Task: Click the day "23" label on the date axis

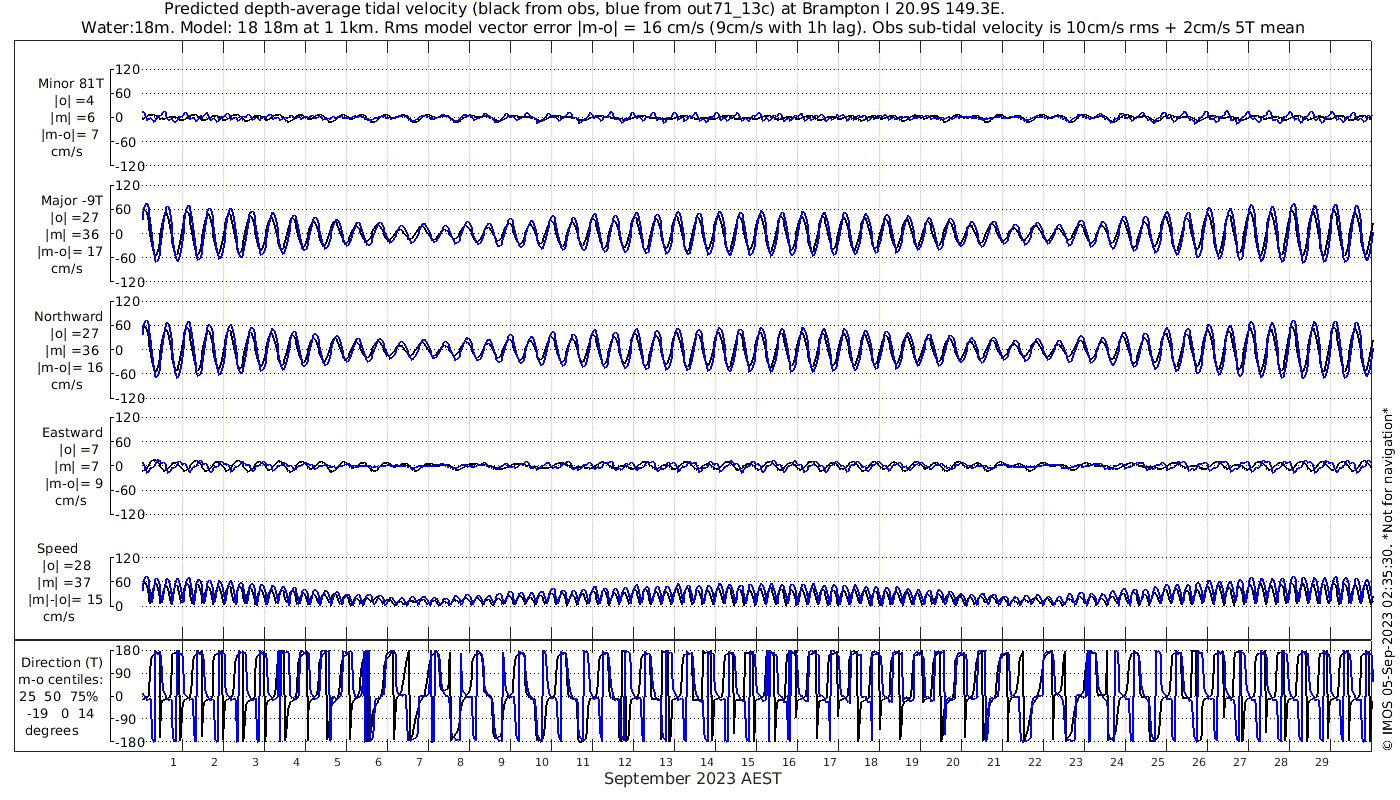Action: pyautogui.click(x=1076, y=762)
